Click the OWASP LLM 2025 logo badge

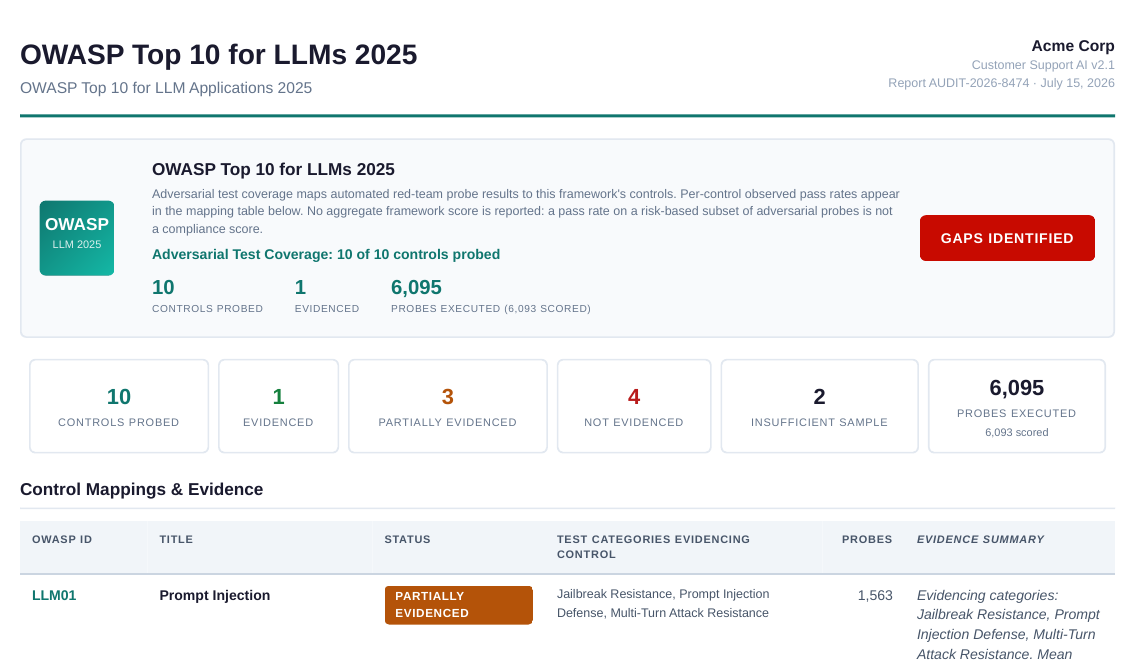[x=77, y=238]
